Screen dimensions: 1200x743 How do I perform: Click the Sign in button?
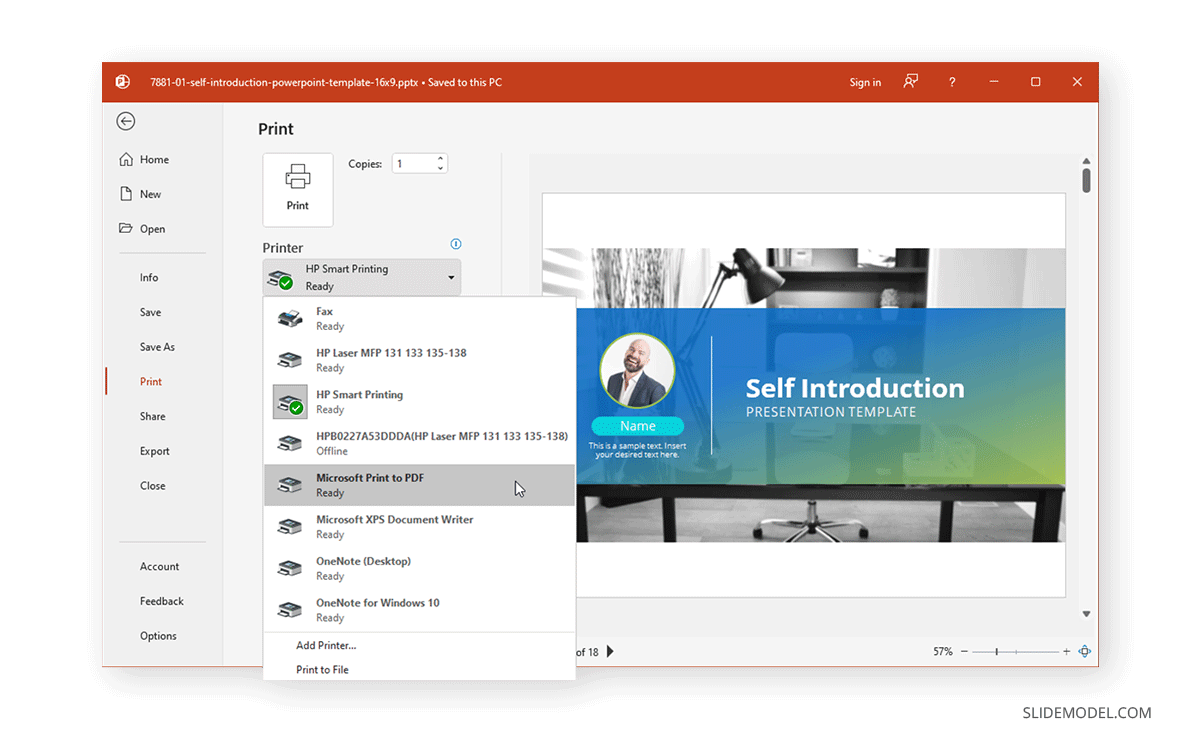pyautogui.click(x=864, y=82)
